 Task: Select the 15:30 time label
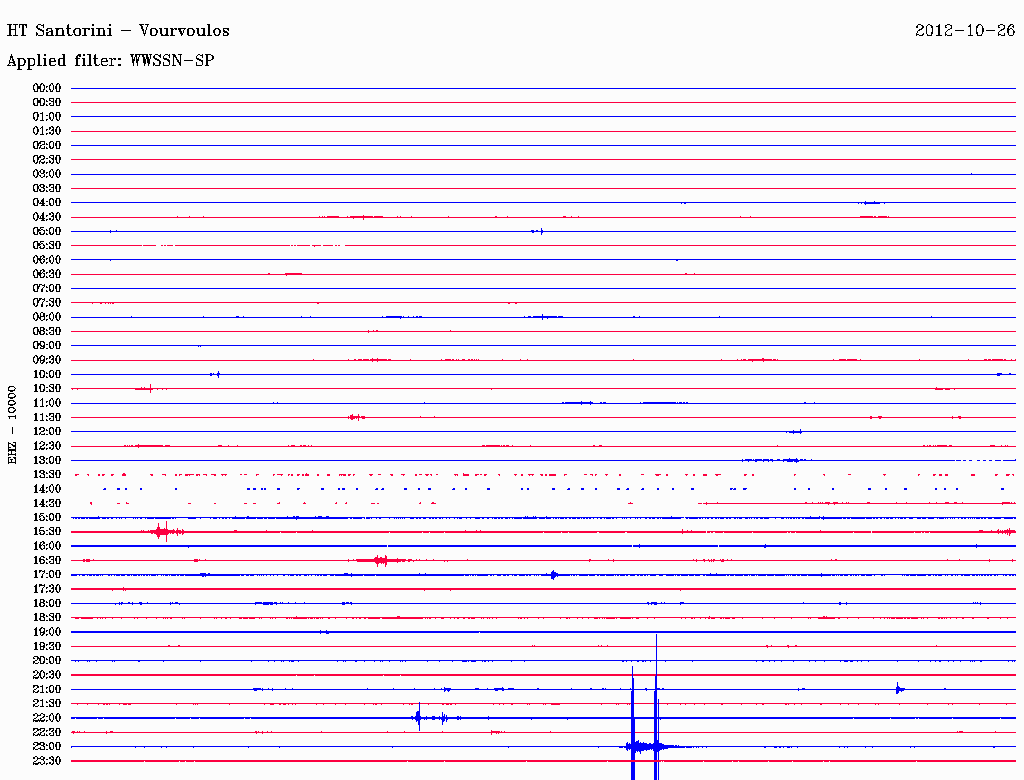(x=47, y=532)
